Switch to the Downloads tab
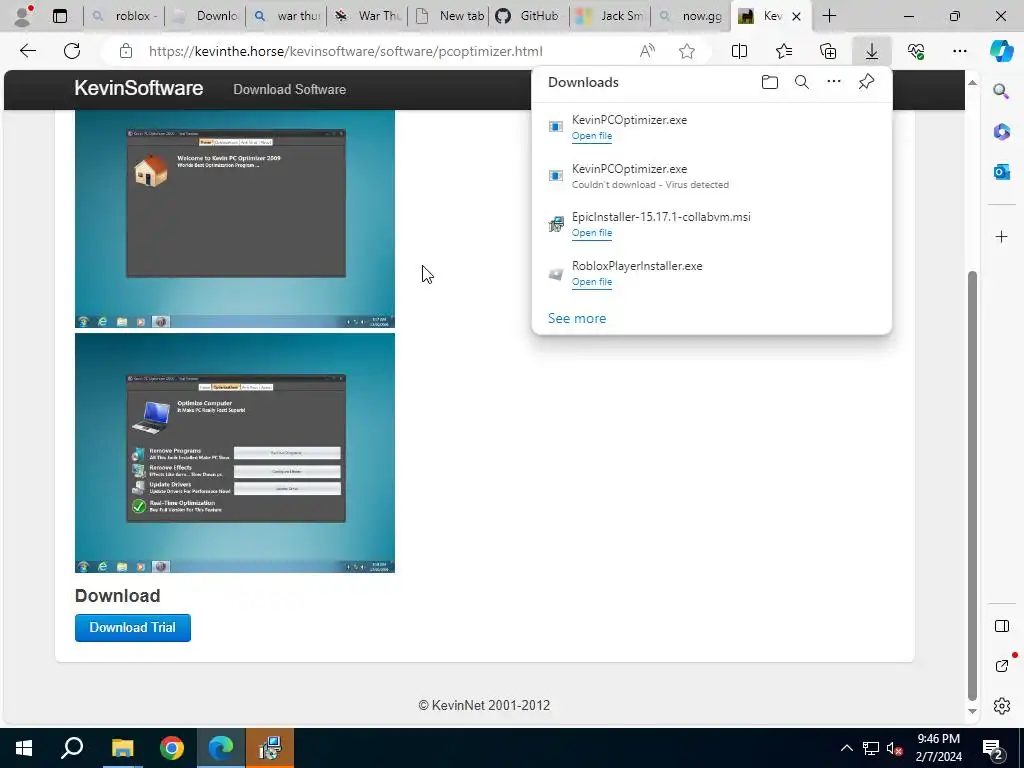The width and height of the screenshot is (1024, 768). [204, 16]
